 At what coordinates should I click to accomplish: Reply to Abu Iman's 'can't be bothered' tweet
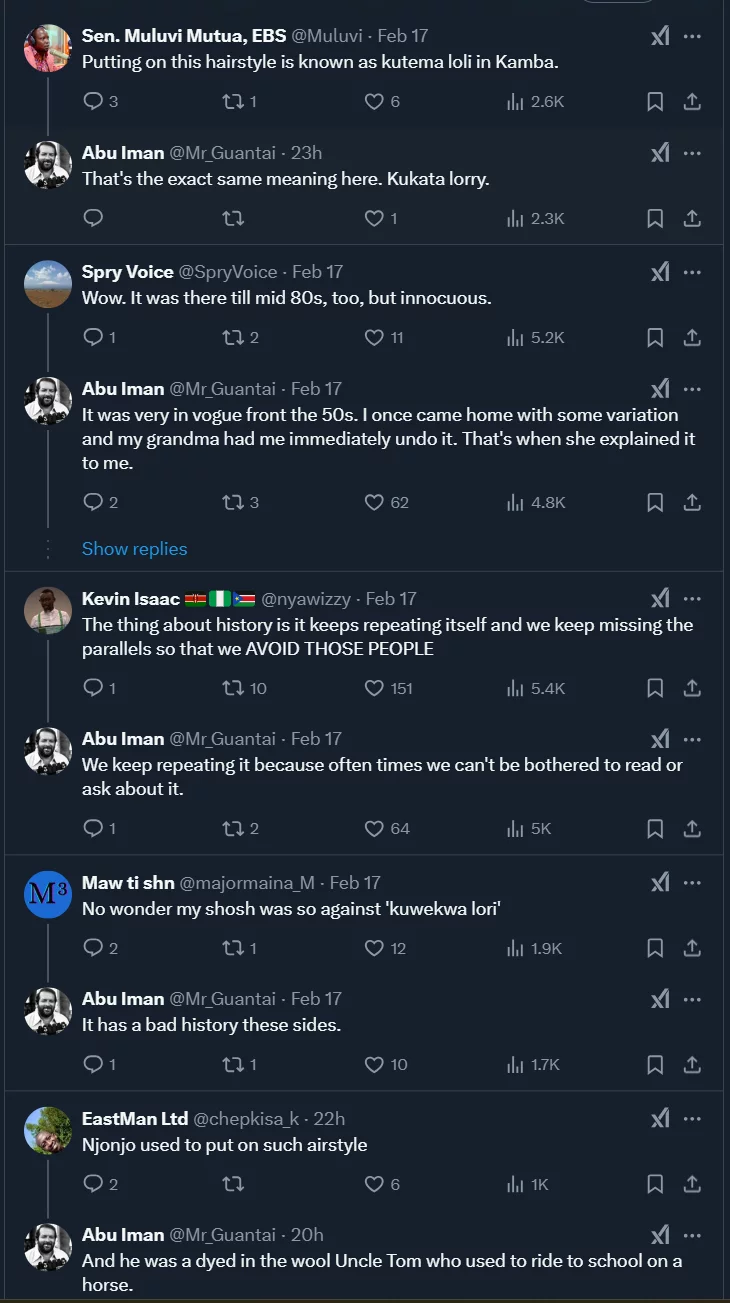pyautogui.click(x=93, y=828)
